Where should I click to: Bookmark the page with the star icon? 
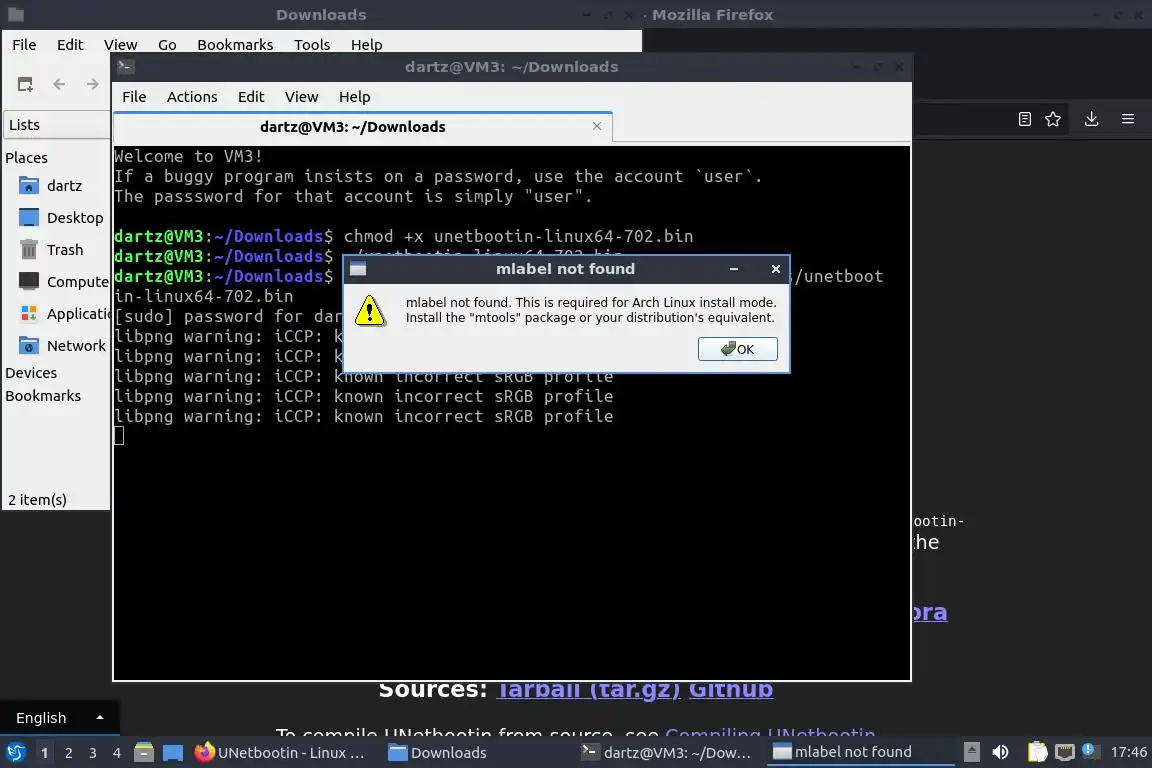pyautogui.click(x=1053, y=119)
